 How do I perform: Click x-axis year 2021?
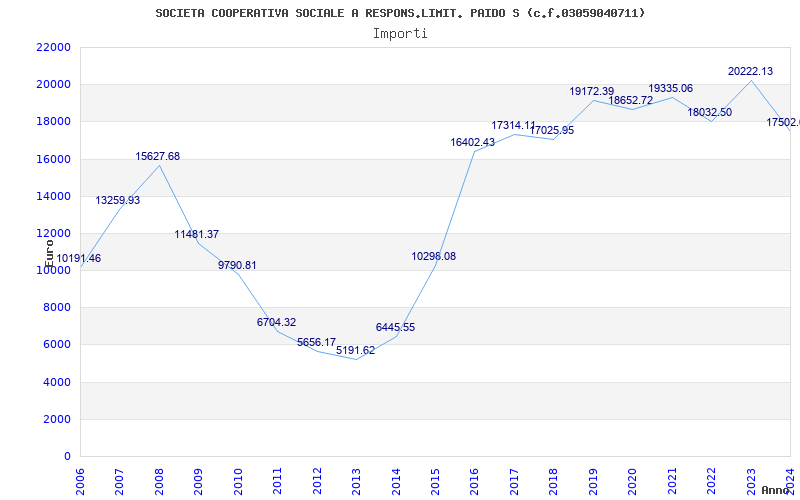(x=672, y=482)
